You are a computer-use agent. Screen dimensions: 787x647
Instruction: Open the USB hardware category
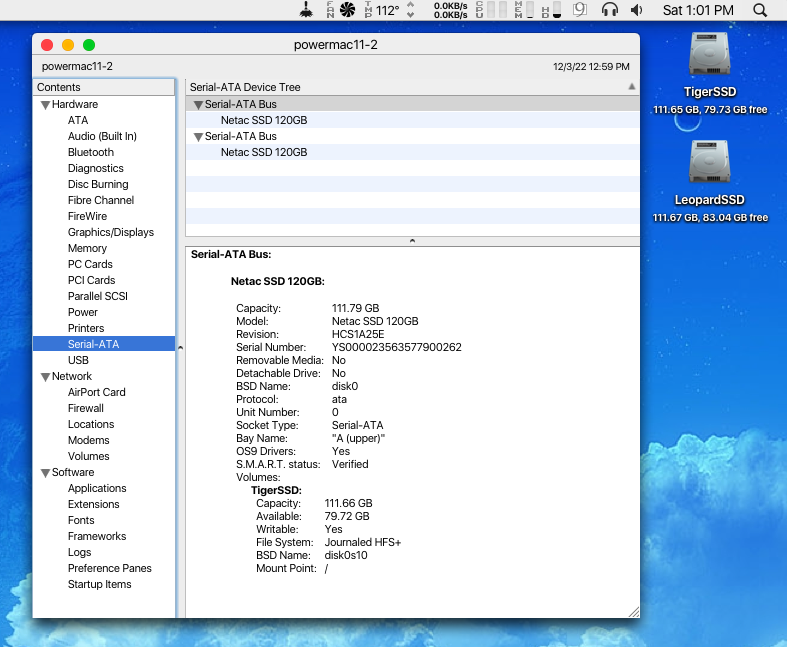pos(78,360)
